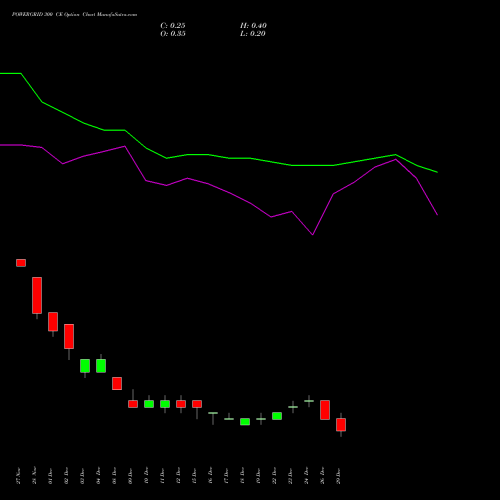500x500 pixels.
Task: Click the 22 Dec date label
Action: [x=275, y=476]
